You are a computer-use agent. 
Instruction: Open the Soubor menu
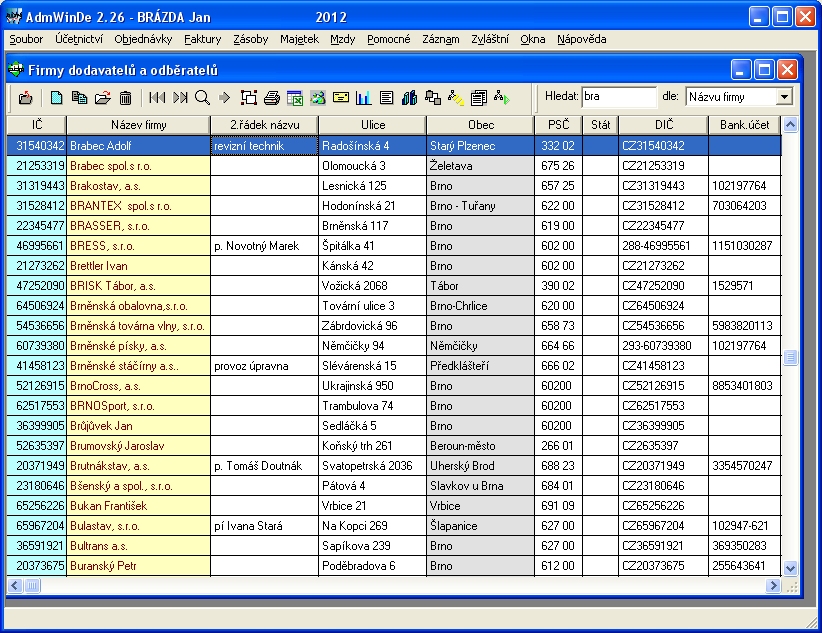point(26,39)
